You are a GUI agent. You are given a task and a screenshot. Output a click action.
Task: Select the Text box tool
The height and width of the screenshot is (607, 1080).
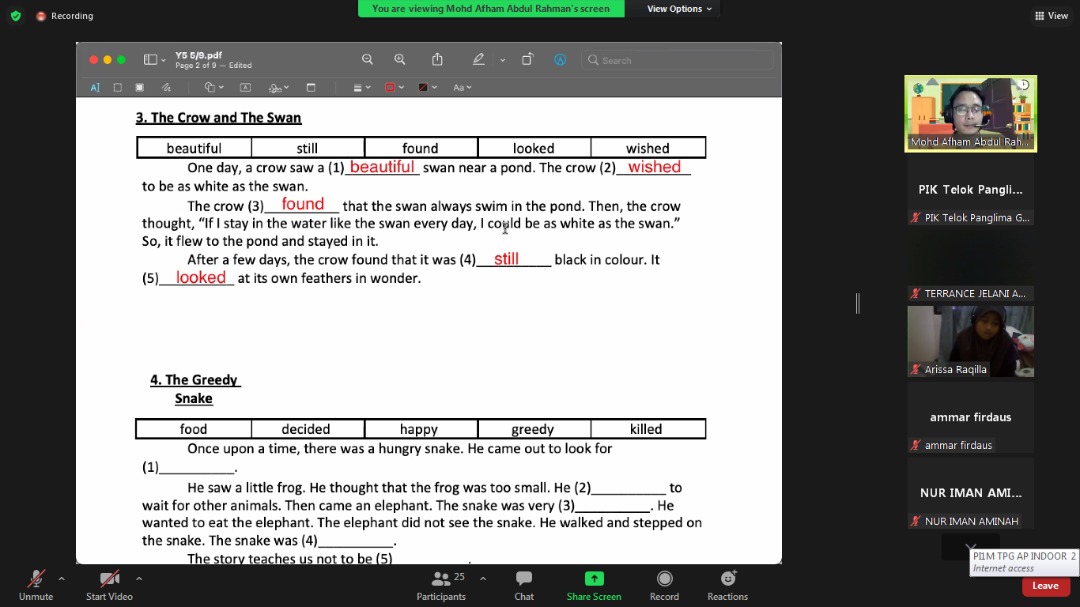[x=245, y=88]
